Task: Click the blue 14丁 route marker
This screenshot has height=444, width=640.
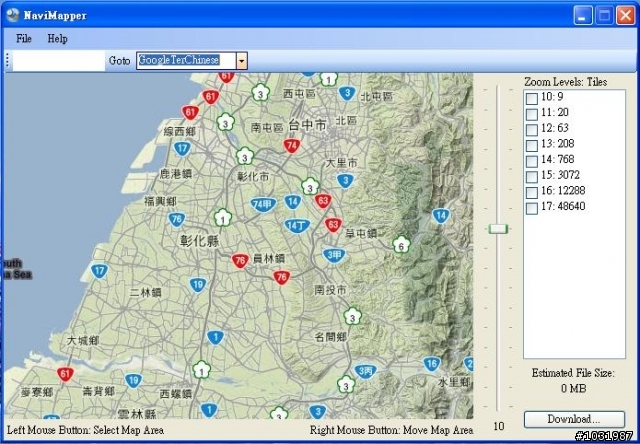Action: 297,226
